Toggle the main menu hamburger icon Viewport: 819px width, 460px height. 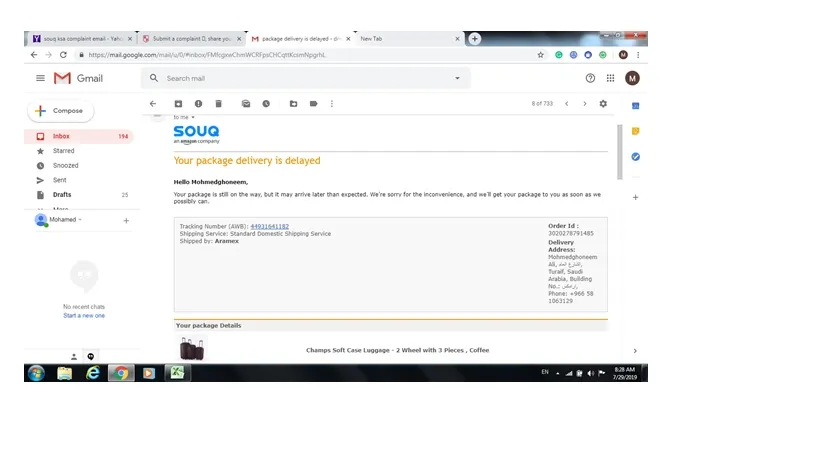point(40,78)
